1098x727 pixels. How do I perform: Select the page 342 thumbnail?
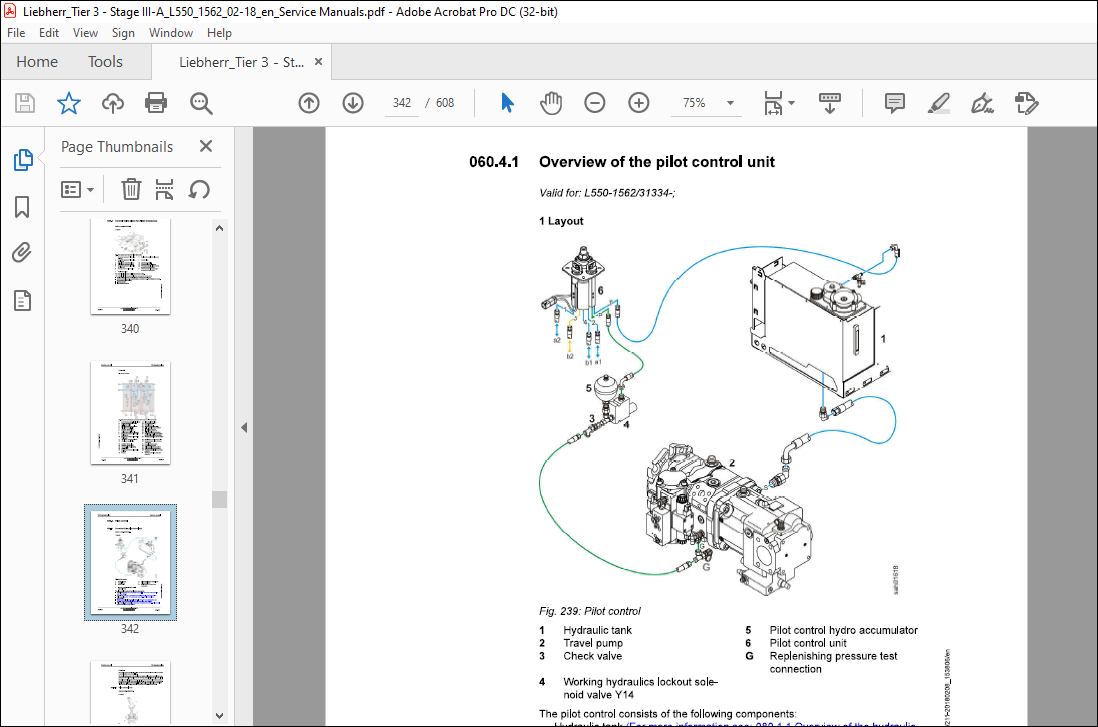tap(130, 562)
